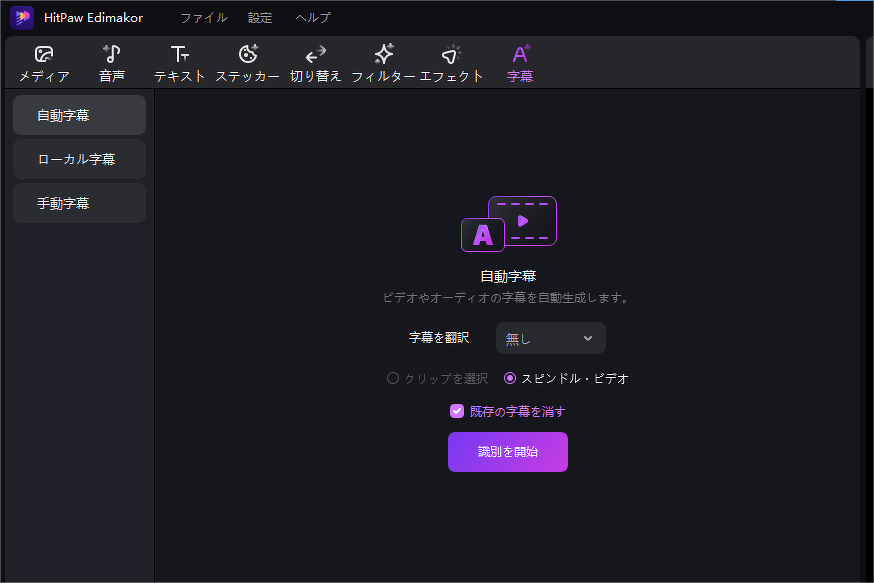Select the クリップを選択 radio button

click(393, 378)
